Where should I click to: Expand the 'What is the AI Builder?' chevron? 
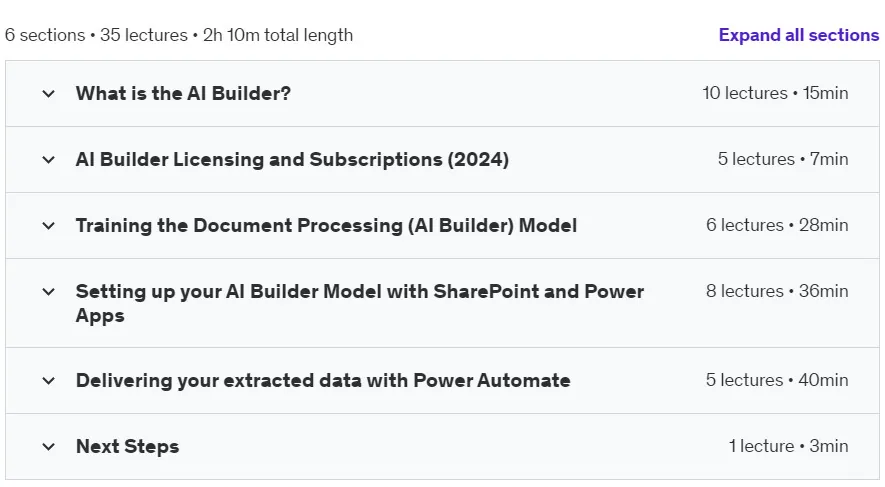click(x=49, y=94)
